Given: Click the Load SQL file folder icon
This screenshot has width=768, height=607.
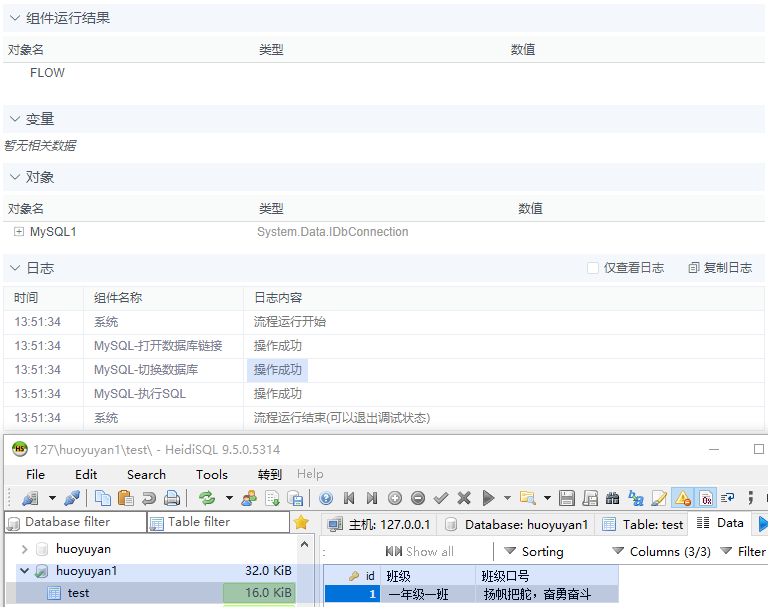Looking at the screenshot, I should point(528,498).
